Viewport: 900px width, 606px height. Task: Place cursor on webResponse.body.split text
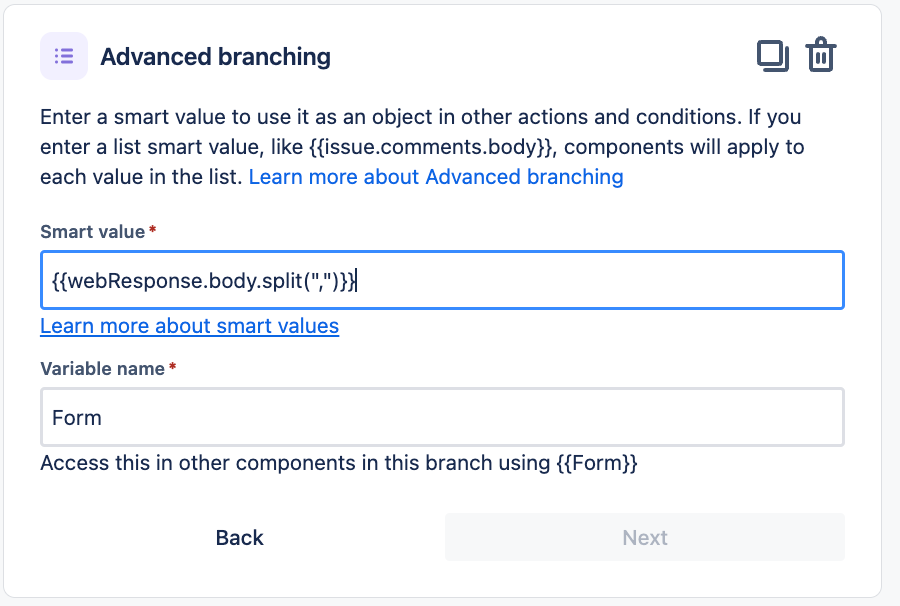[204, 281]
